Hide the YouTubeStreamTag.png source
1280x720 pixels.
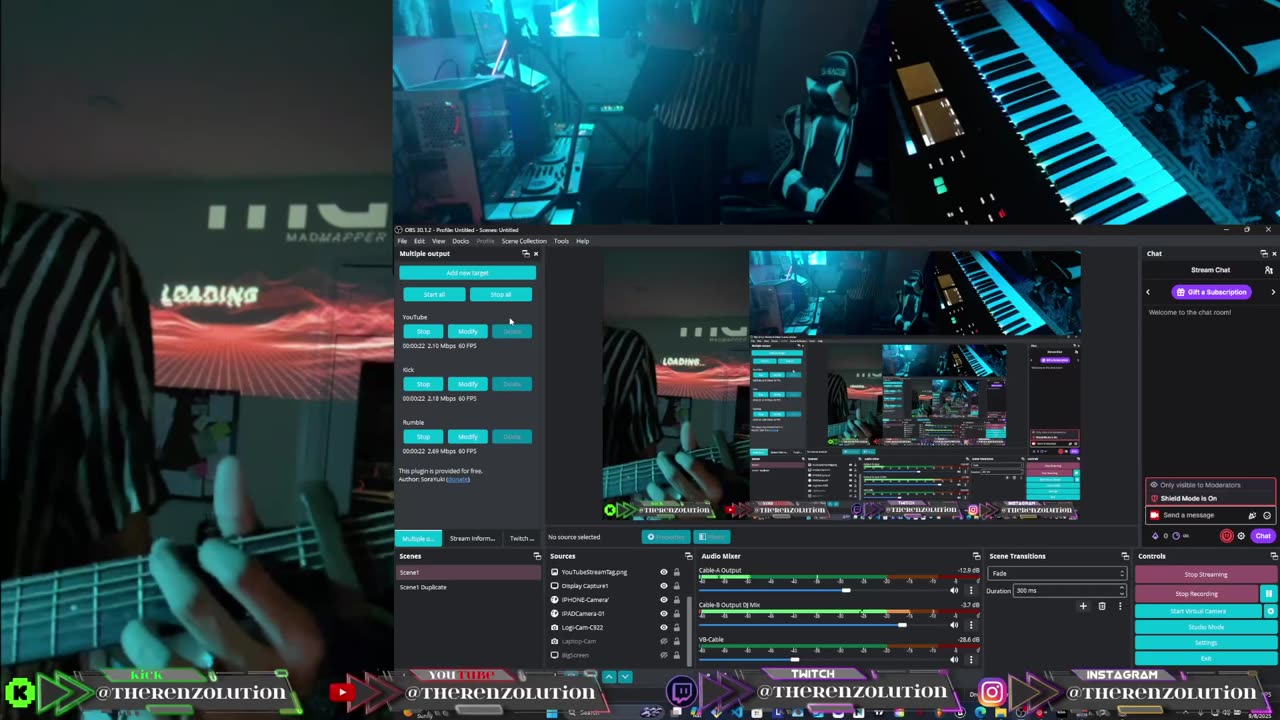pyautogui.click(x=663, y=572)
